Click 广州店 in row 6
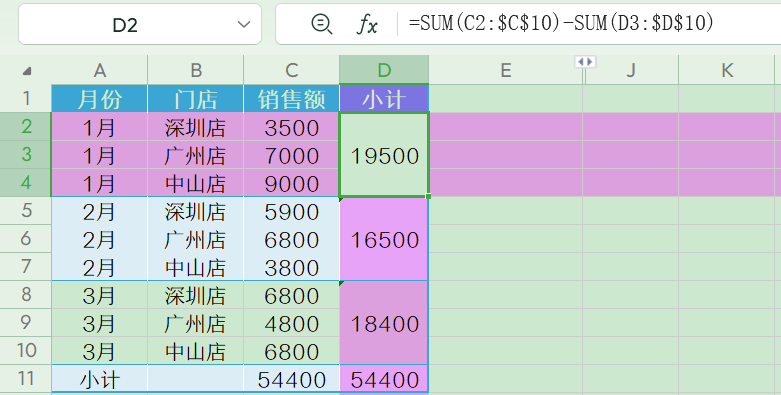The height and width of the screenshot is (395, 781). pyautogui.click(x=196, y=239)
